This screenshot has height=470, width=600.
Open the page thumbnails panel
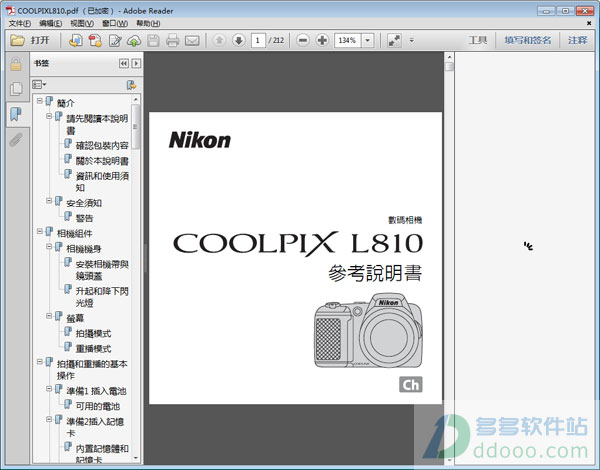16,89
